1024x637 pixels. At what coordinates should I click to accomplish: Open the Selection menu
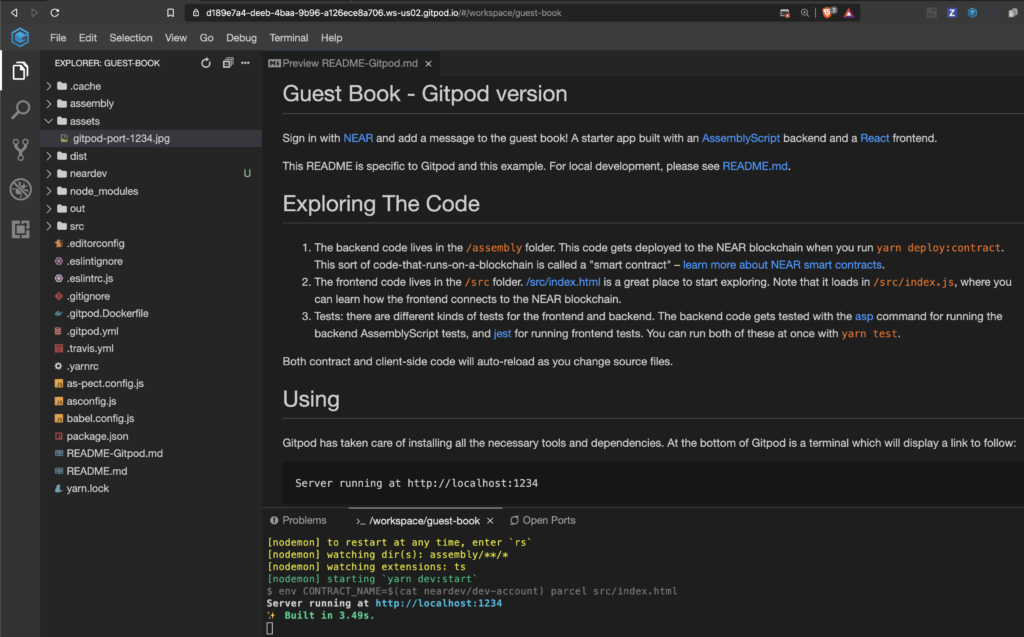tap(131, 38)
